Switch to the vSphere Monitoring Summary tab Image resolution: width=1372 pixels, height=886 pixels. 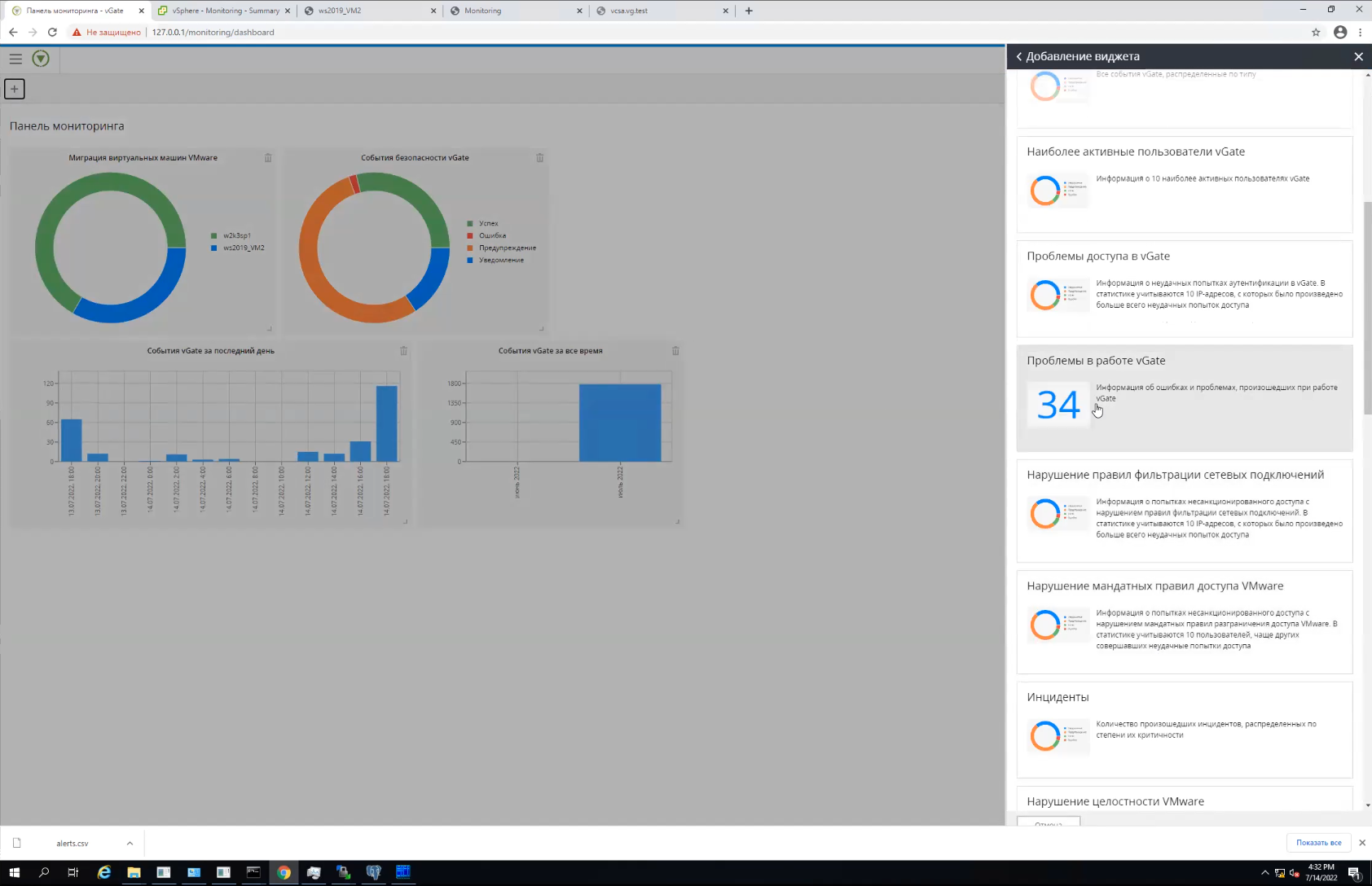tap(224, 11)
